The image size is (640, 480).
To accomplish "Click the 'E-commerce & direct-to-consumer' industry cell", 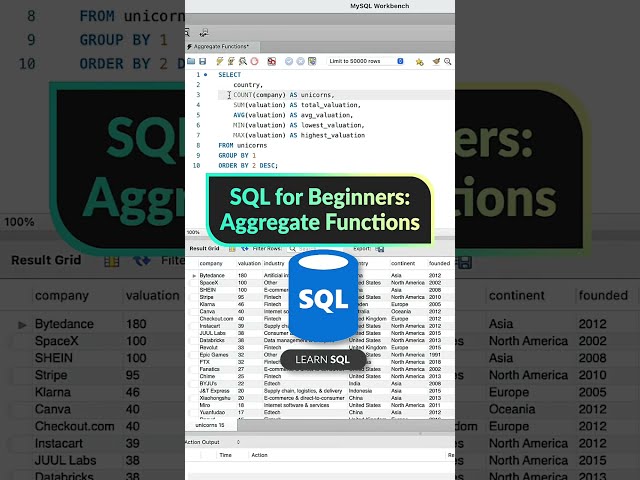I will (x=304, y=398).
